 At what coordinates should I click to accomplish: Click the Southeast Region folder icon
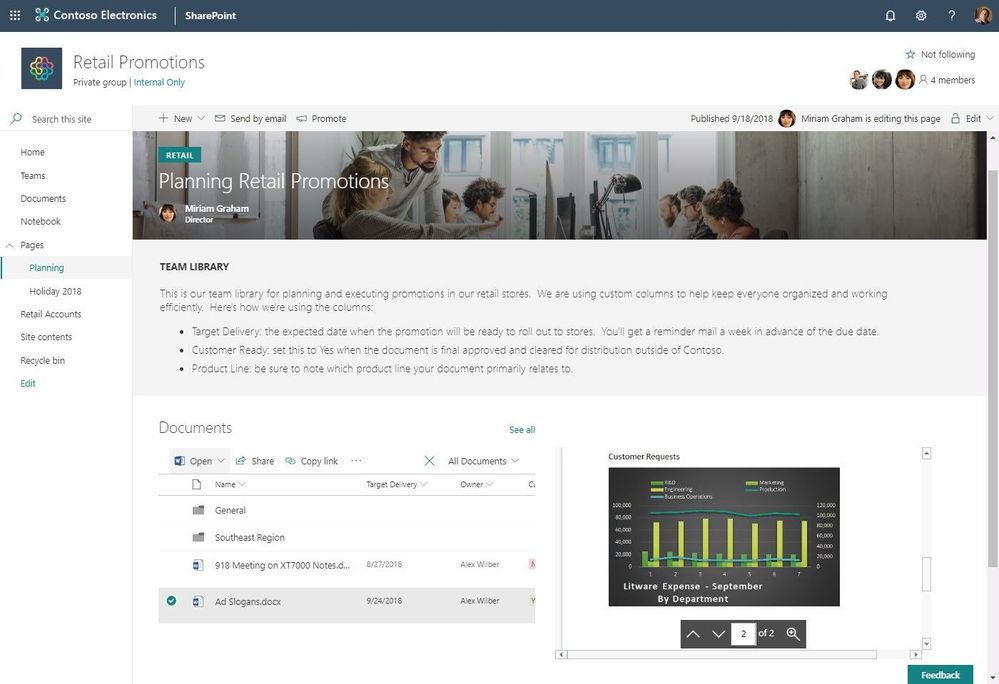click(x=198, y=538)
